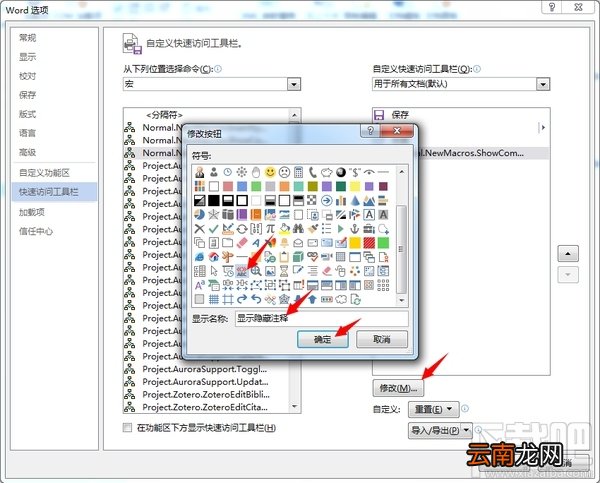Image resolution: width=600 pixels, height=483 pixels.
Task: Click the move up arrow button
Action: click(568, 253)
